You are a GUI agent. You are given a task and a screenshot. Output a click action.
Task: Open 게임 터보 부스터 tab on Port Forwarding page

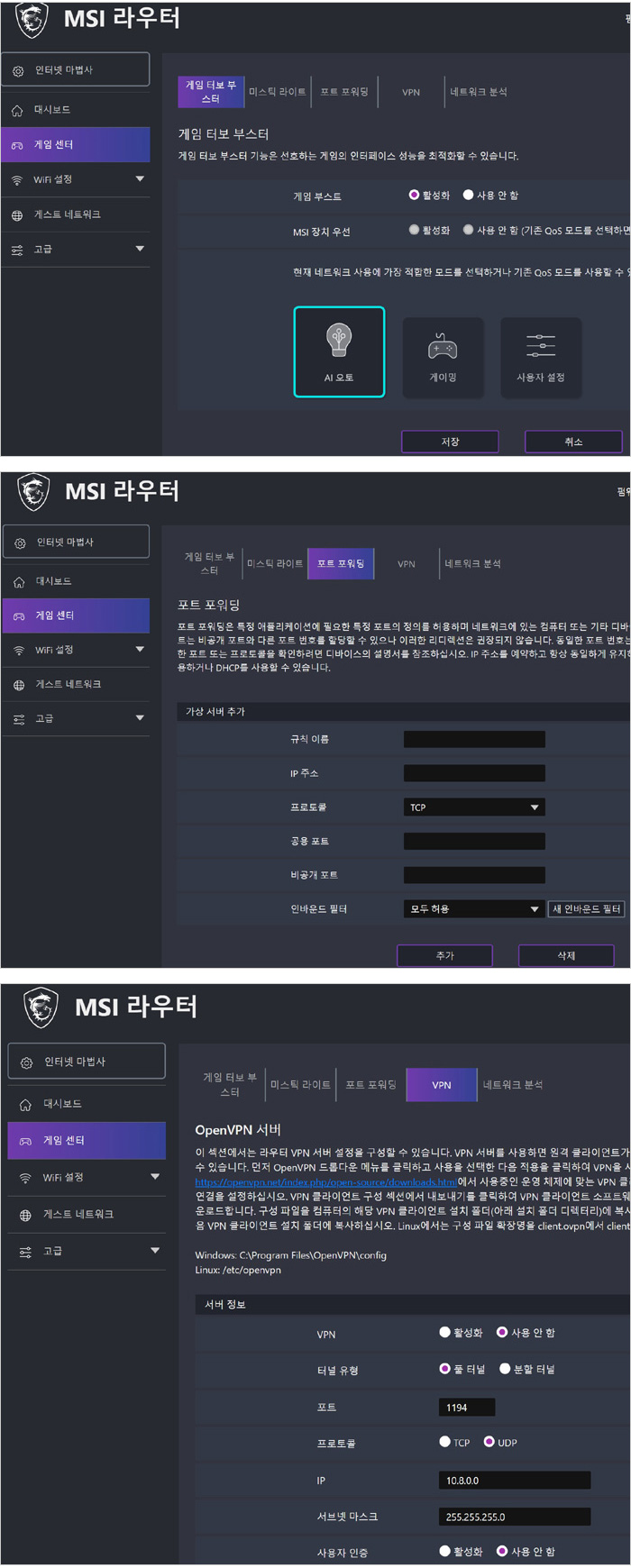[209, 564]
